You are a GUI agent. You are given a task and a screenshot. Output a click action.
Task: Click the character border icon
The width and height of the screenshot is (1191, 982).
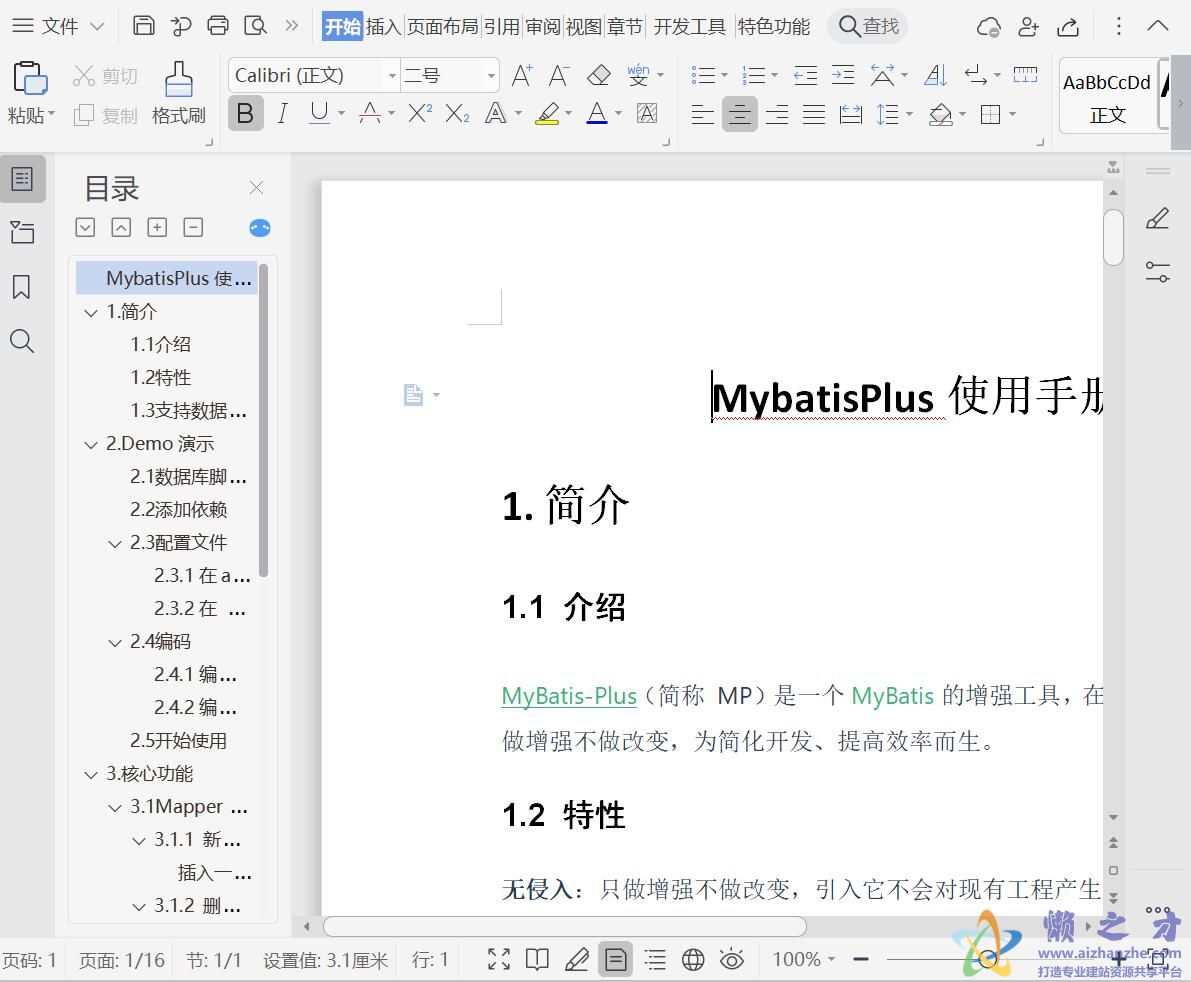tap(647, 114)
